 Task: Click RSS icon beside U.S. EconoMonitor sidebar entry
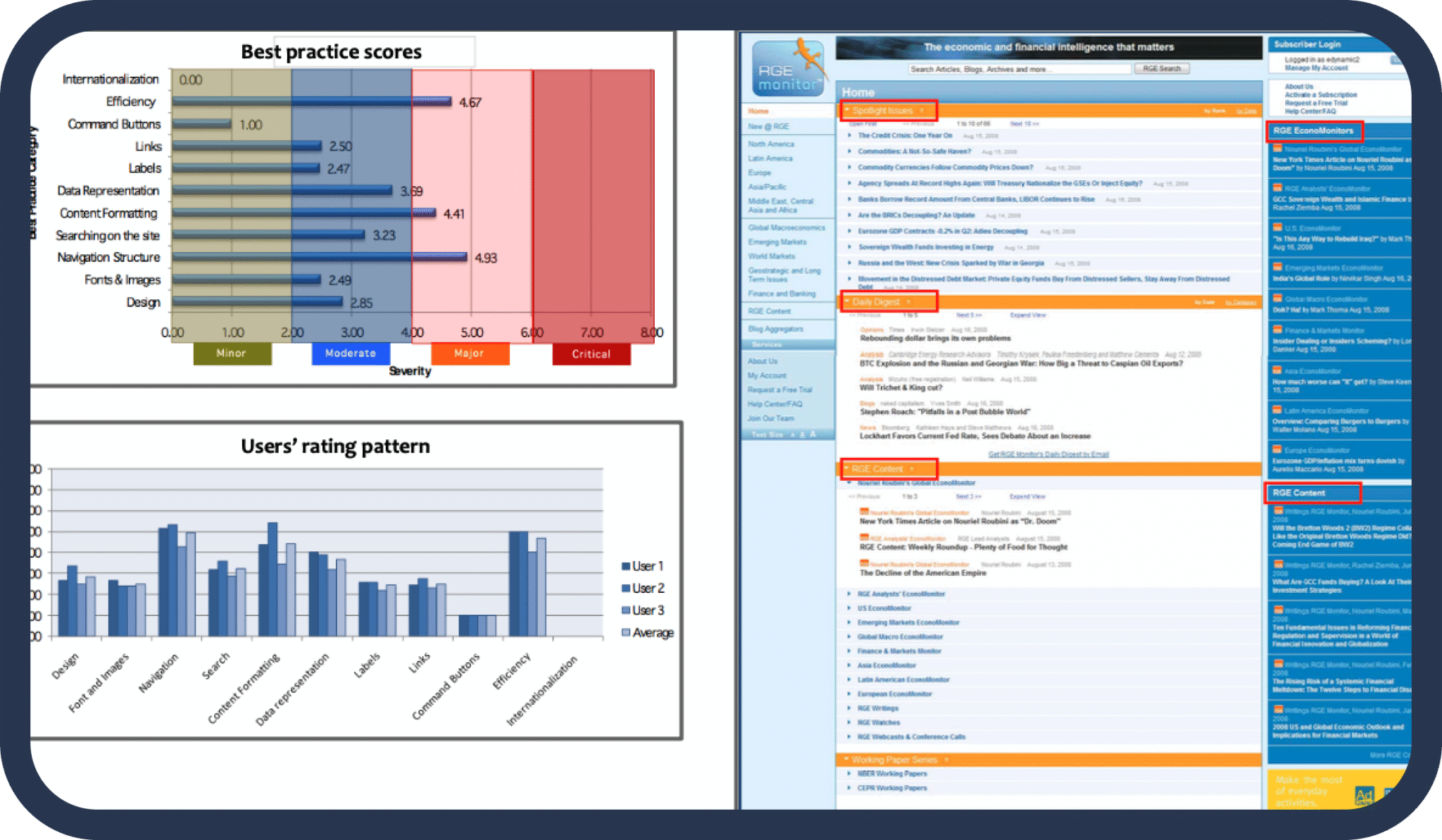[1277, 227]
